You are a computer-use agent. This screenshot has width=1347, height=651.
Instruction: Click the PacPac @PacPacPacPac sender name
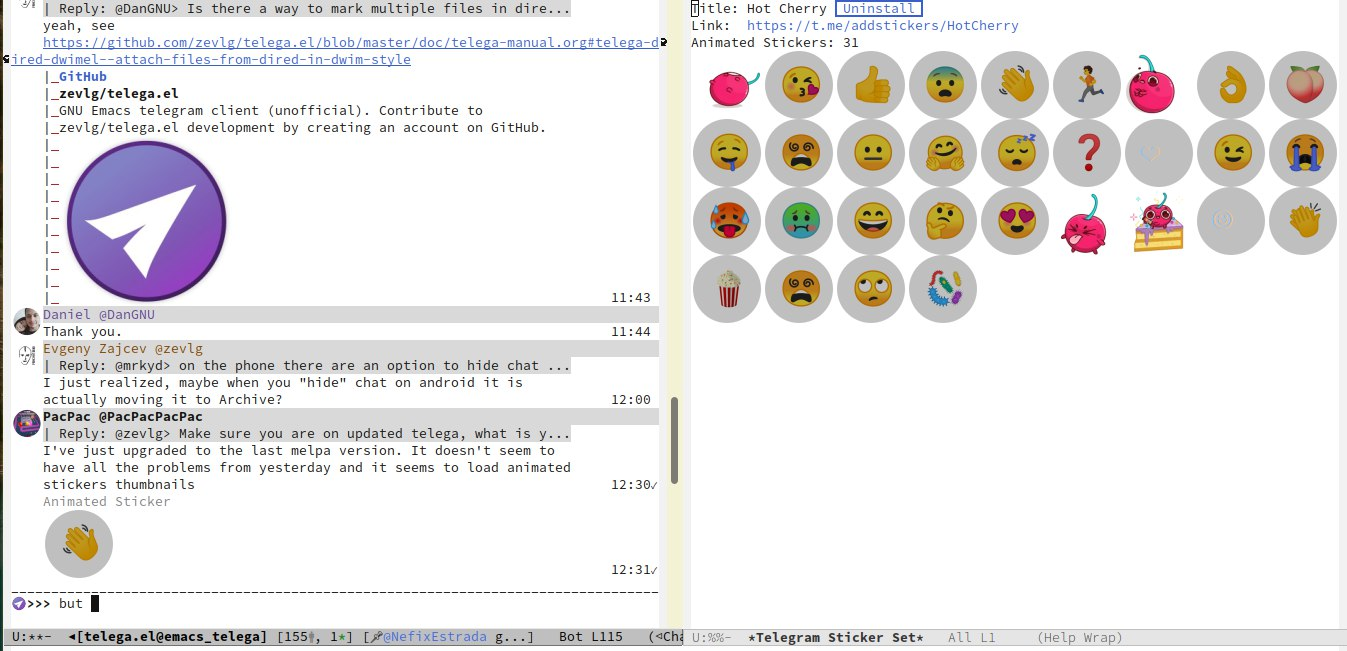tap(123, 417)
